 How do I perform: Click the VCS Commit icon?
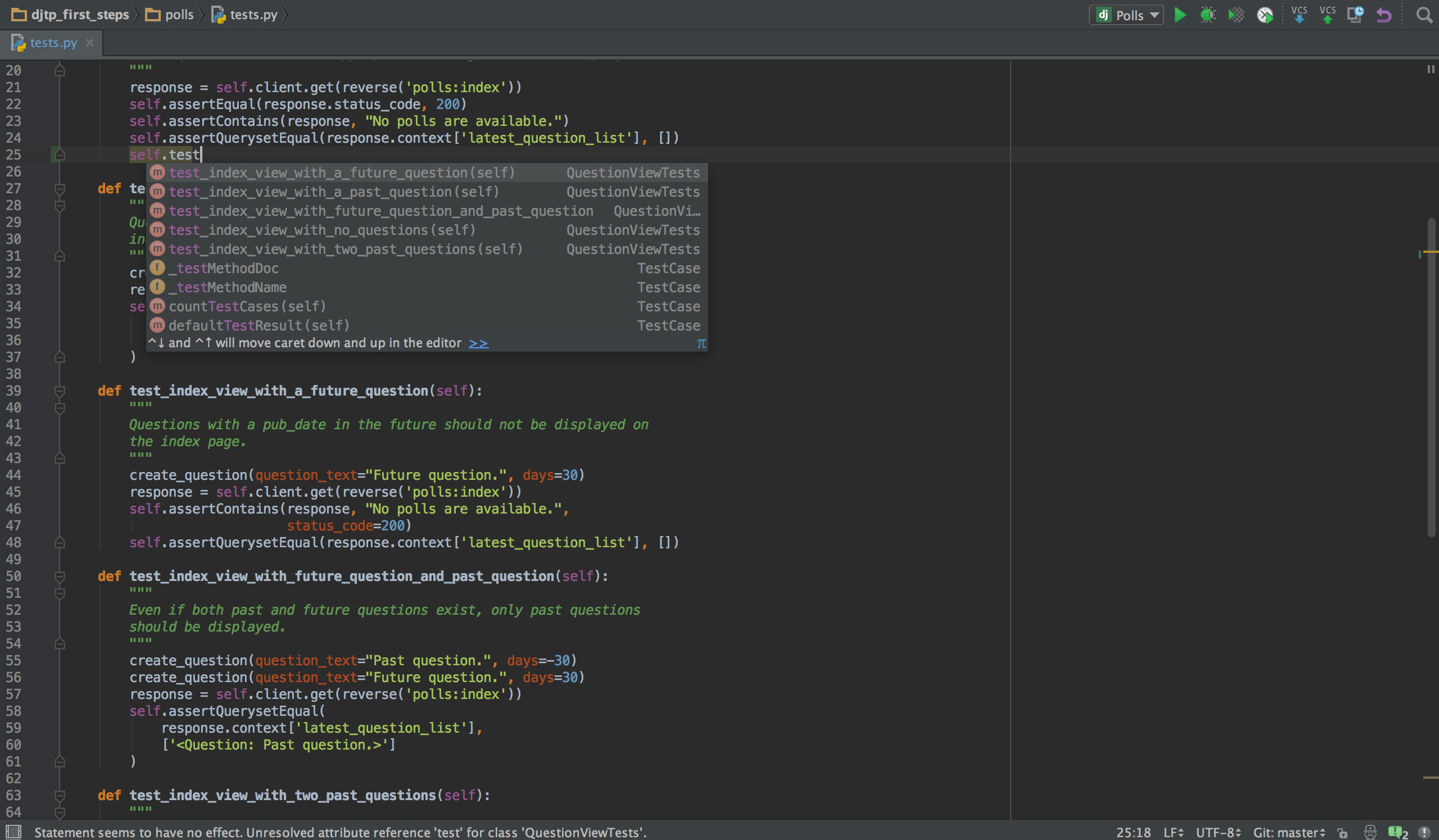(1325, 14)
